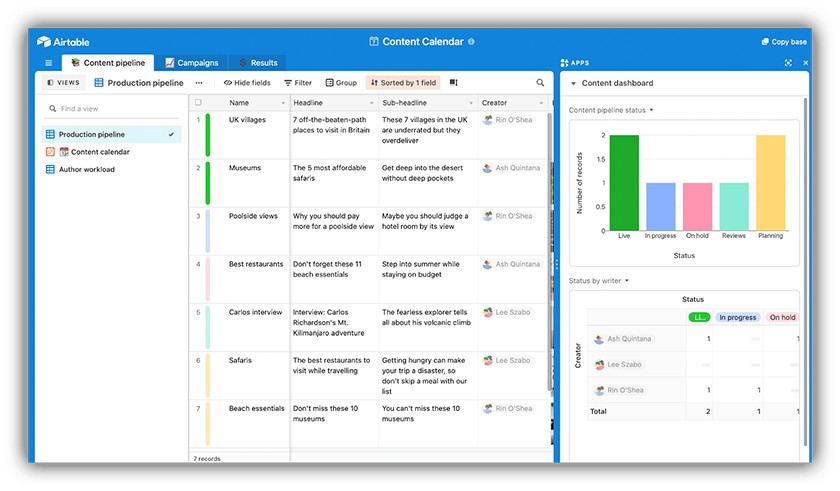Click Rin O'Shea row in Status by writer
Viewport: 840px width, 491px height.
click(694, 390)
